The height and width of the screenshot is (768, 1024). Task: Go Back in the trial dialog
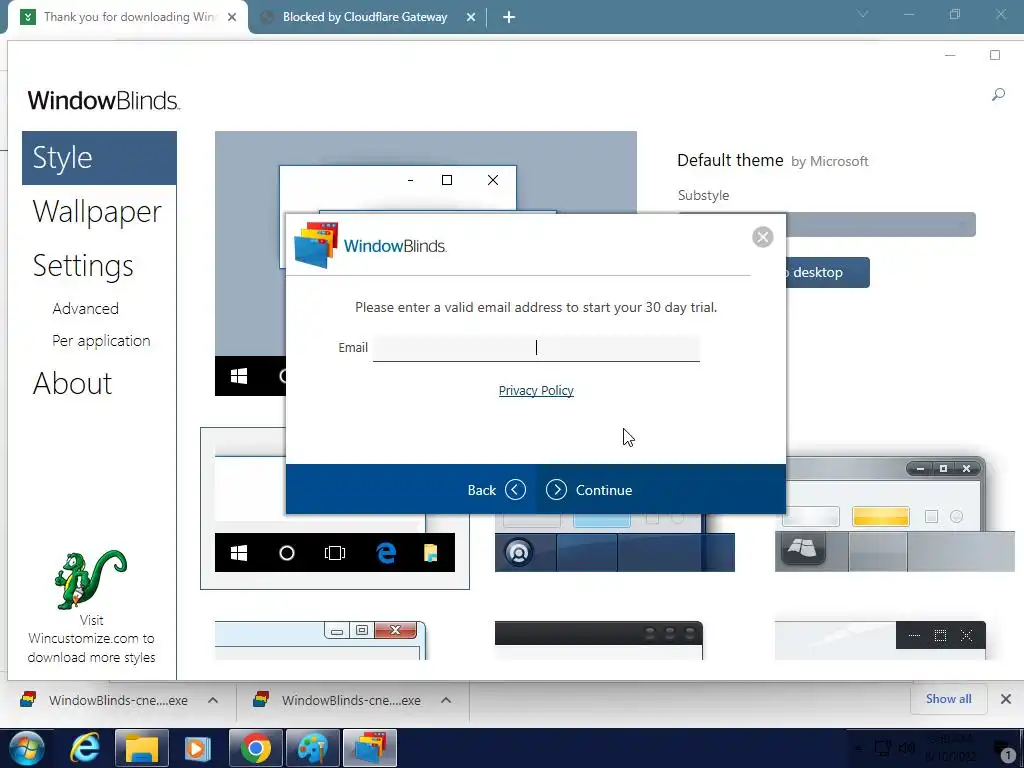496,490
